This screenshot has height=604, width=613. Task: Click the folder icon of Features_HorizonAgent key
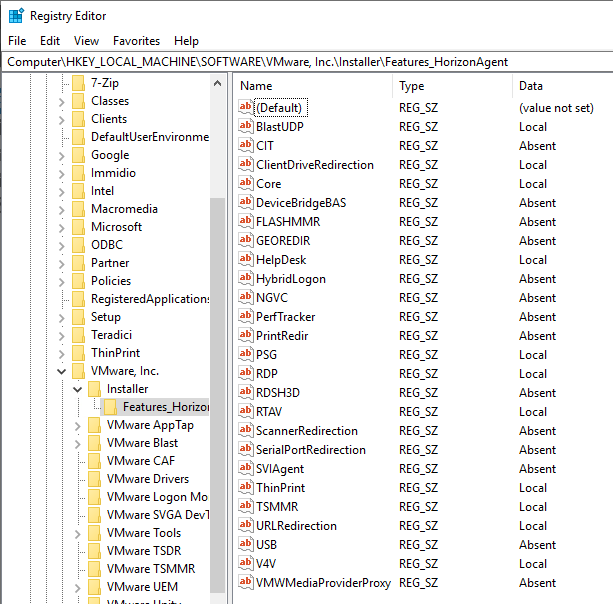[x=110, y=407]
